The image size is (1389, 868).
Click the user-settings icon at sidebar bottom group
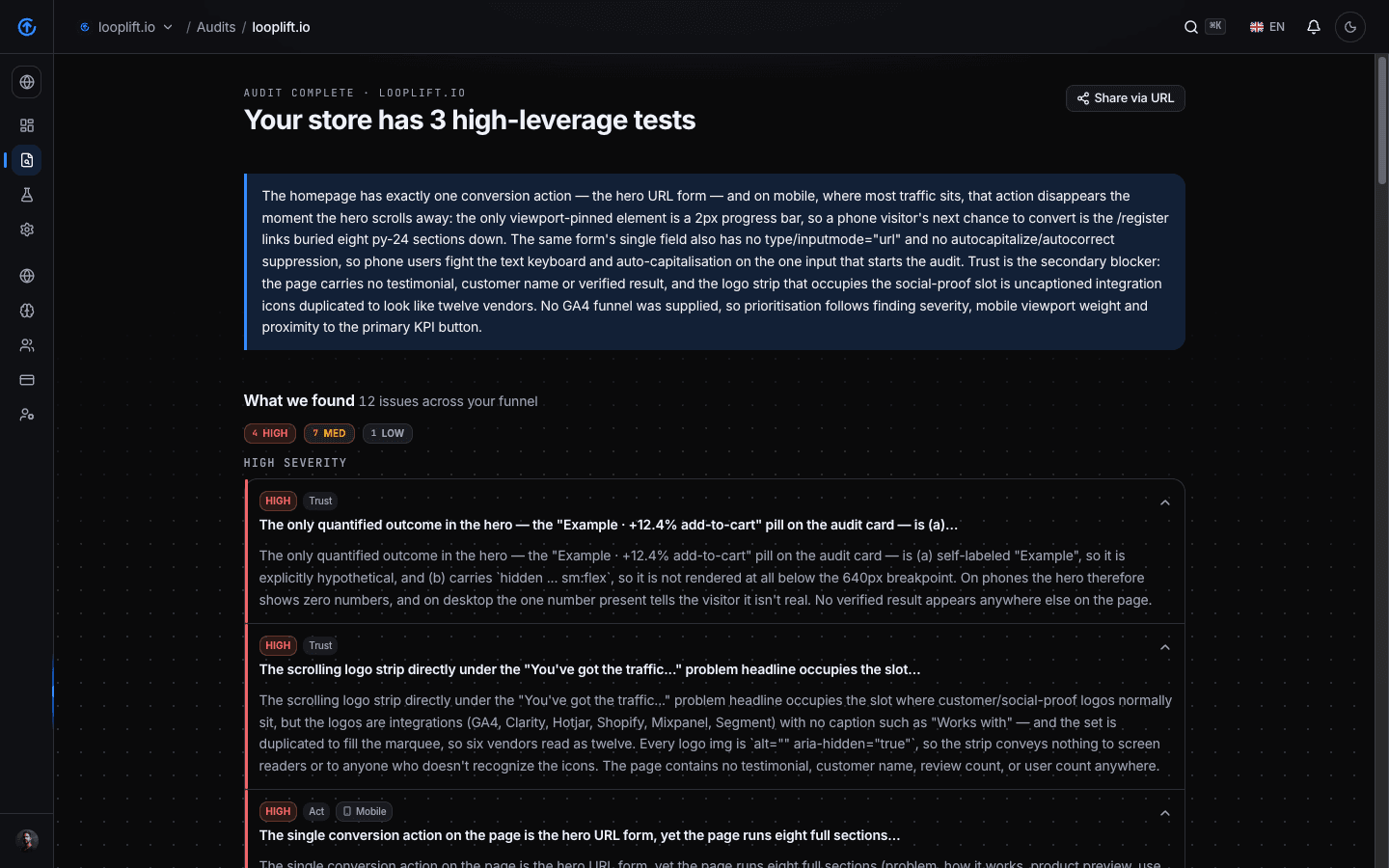coord(27,415)
